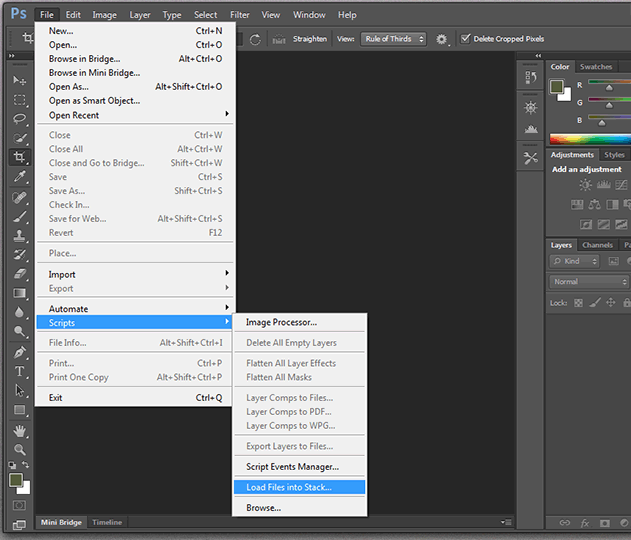Viewport: 631px width, 540px height.
Task: Click the Screen Mode icon
Action: (x=19, y=524)
